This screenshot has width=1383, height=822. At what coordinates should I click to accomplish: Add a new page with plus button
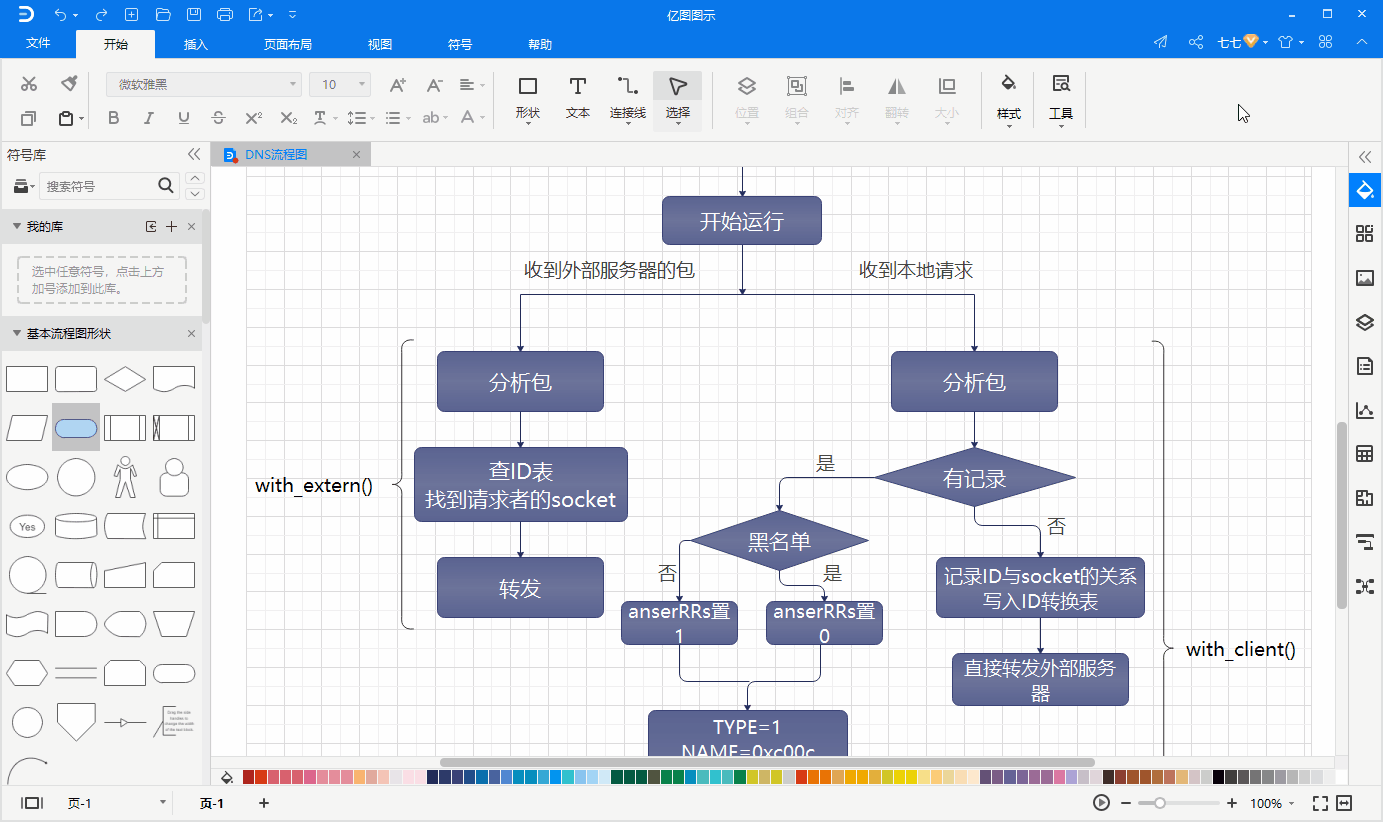point(264,803)
